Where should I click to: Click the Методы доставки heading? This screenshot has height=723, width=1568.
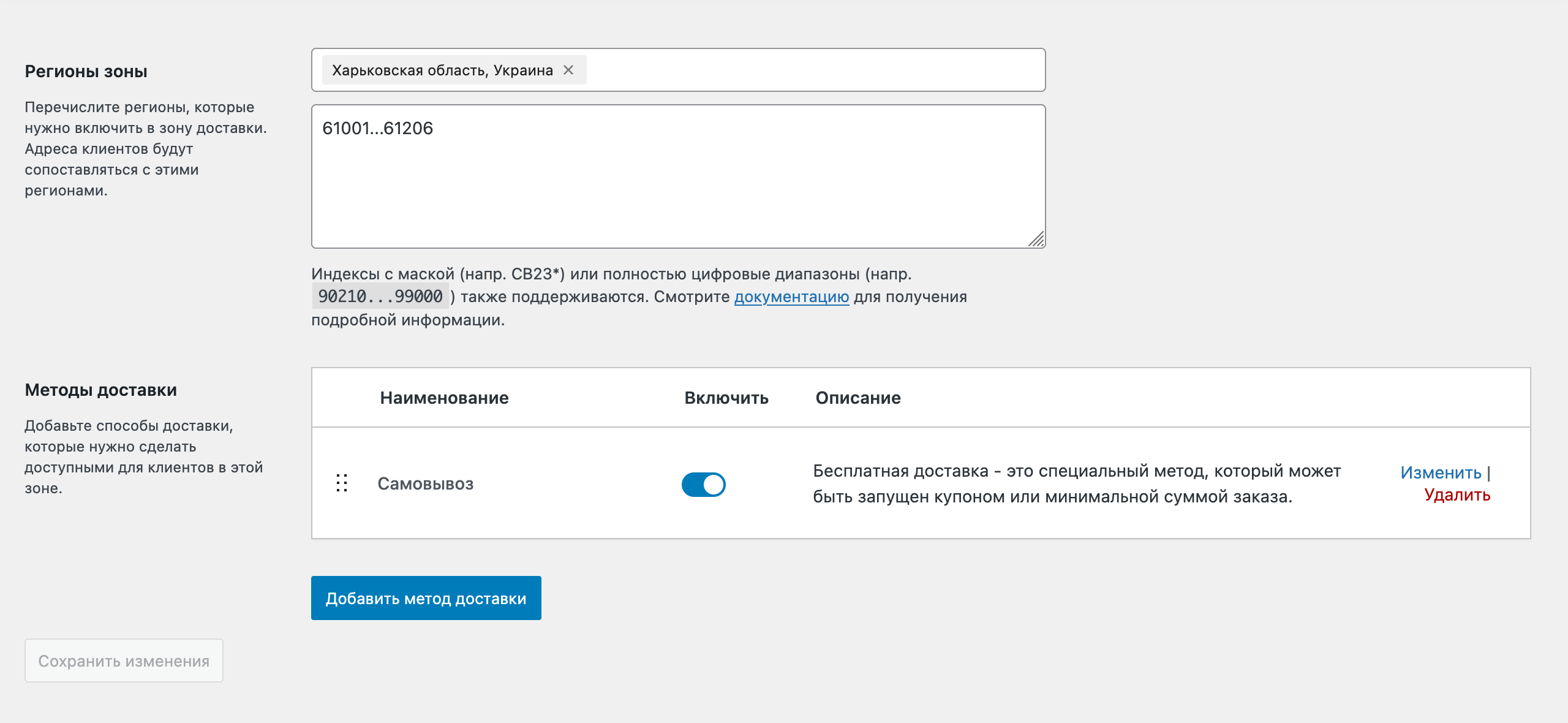100,390
